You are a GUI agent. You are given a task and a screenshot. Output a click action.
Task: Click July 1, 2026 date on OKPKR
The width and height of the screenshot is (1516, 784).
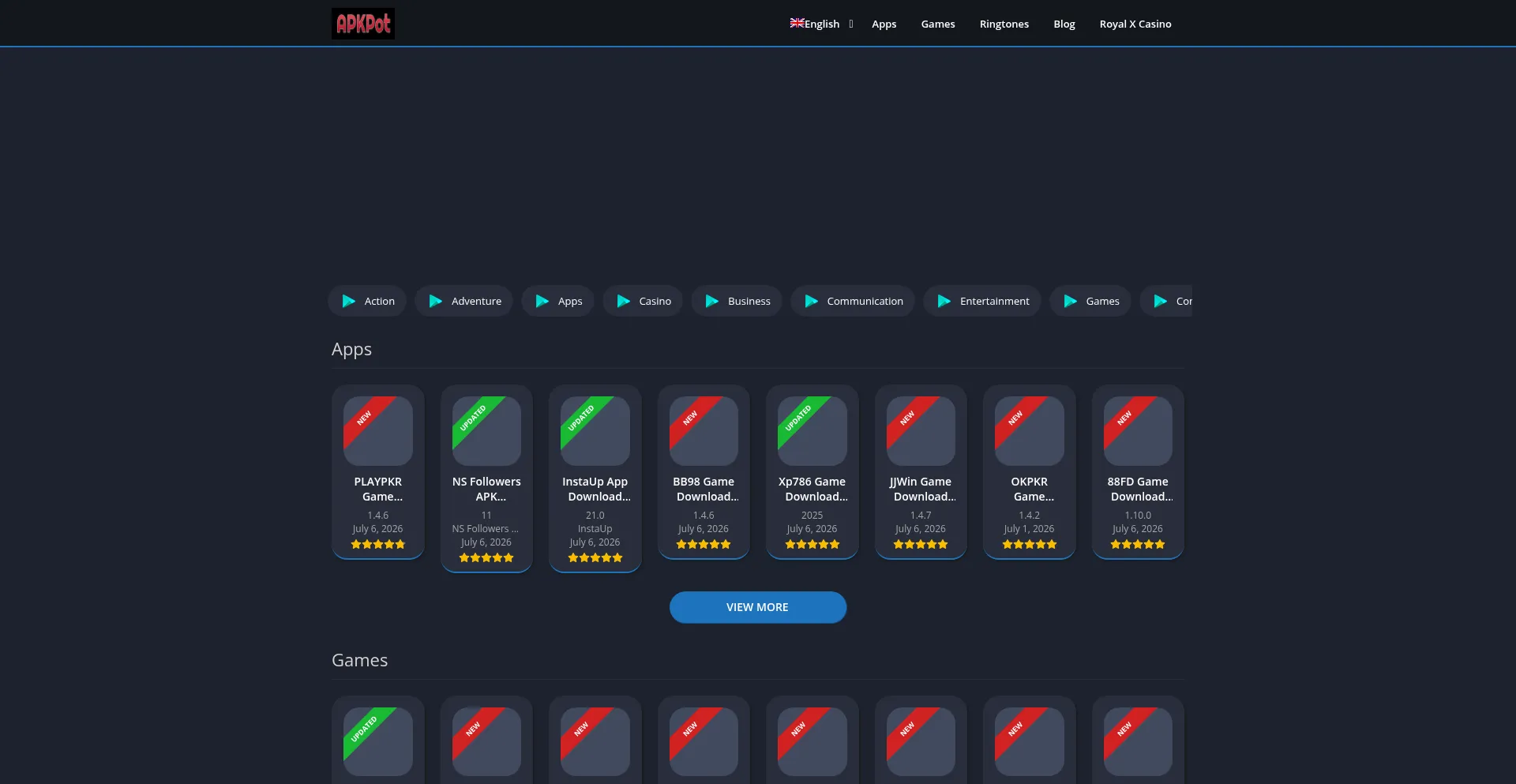1030,529
